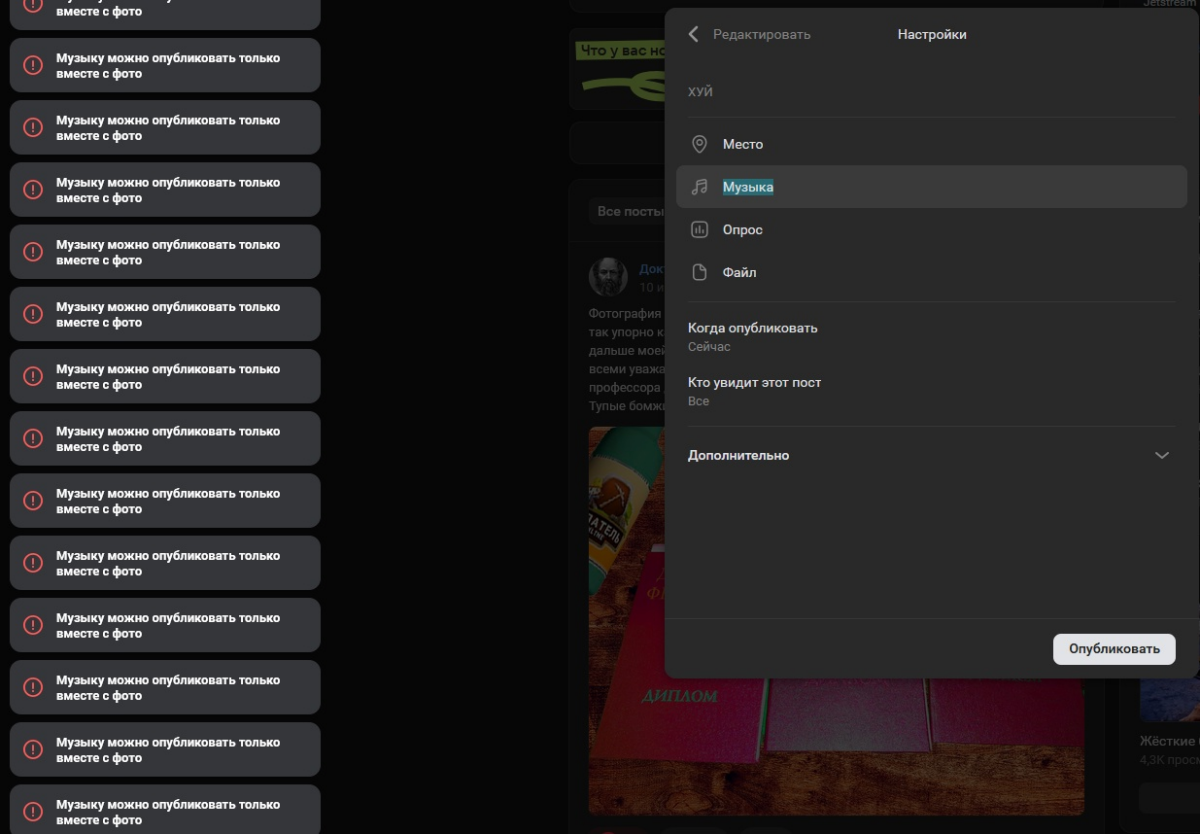Select the Музыка attachment option

(932, 187)
